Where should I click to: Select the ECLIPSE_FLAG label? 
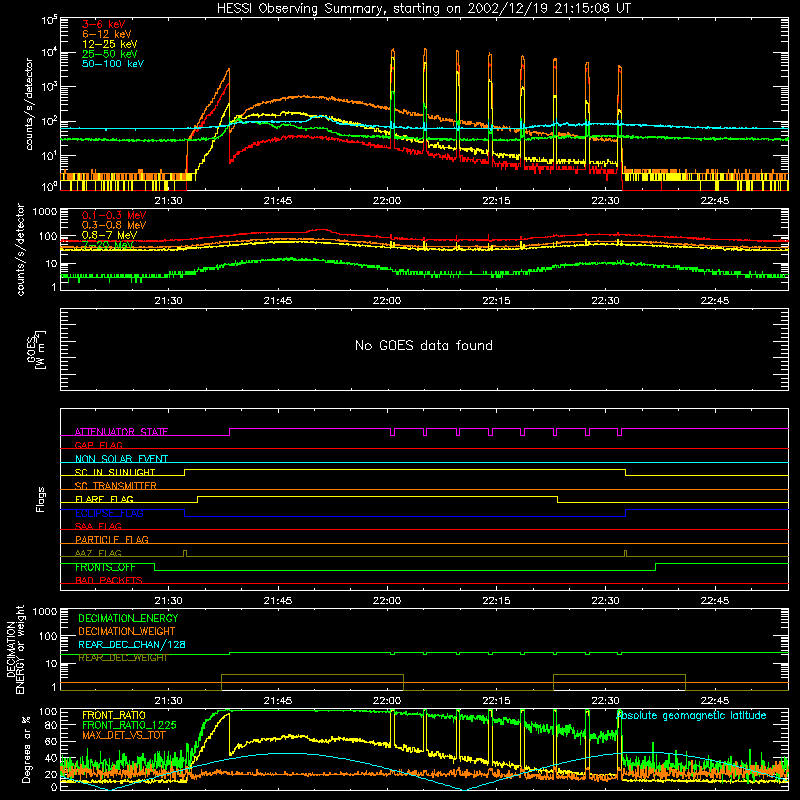(x=109, y=513)
